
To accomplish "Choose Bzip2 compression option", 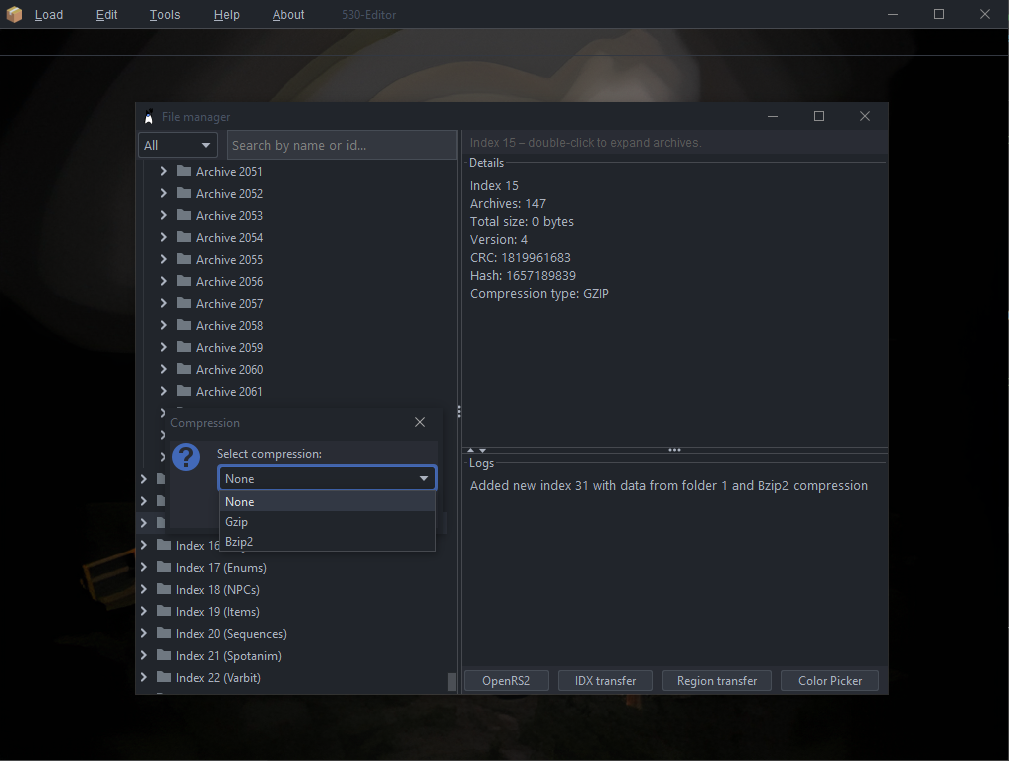I will [239, 542].
